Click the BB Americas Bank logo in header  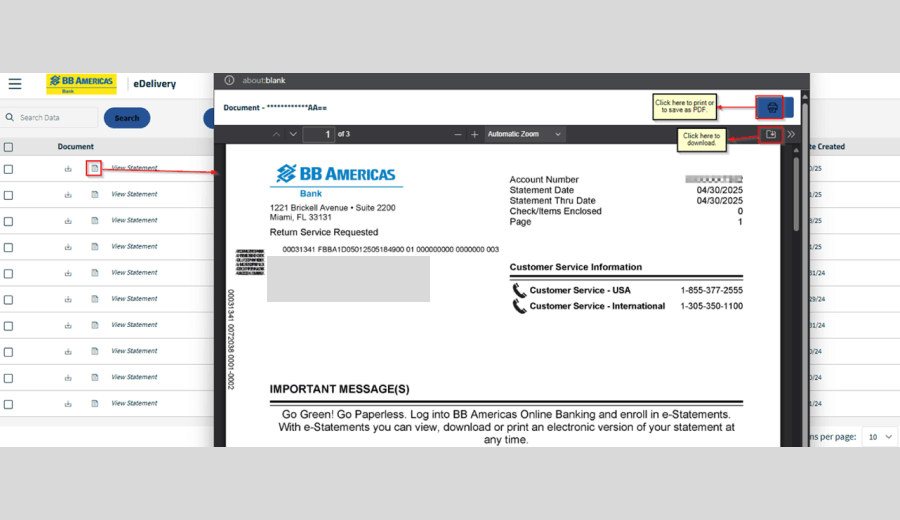[82, 84]
